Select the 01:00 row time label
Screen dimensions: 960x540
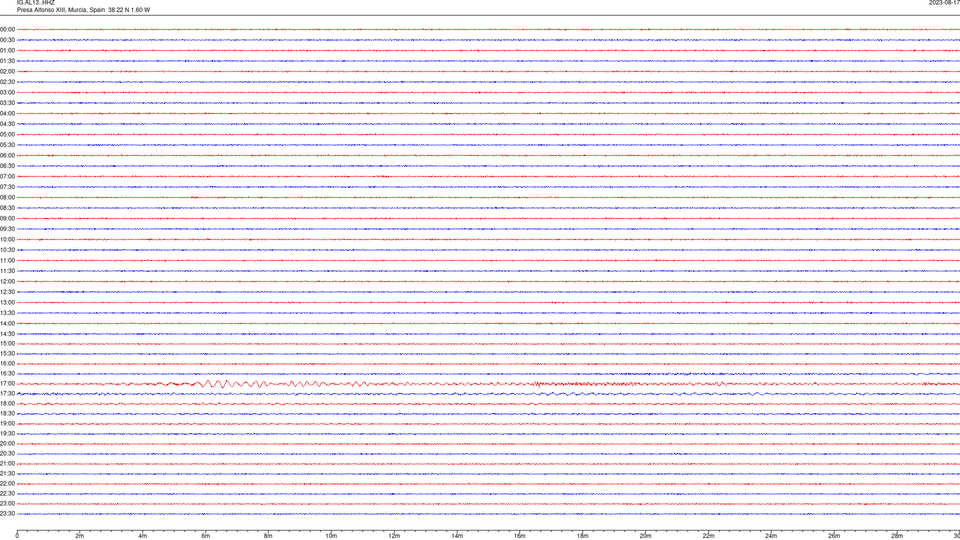7,51
